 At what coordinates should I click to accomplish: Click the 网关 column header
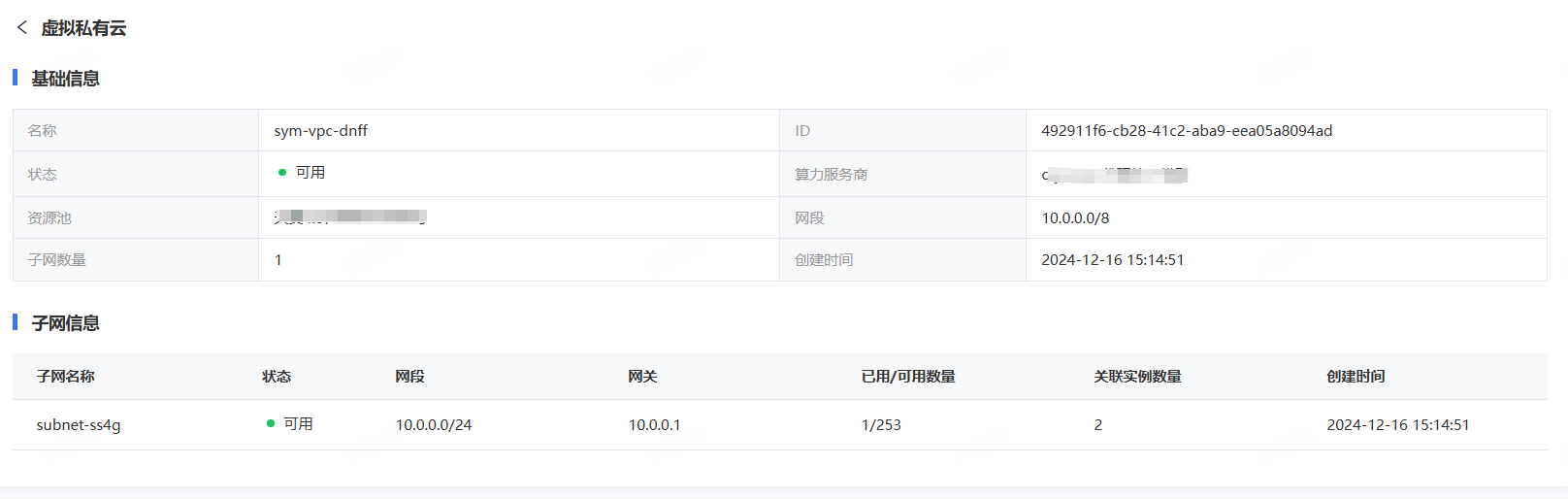(642, 377)
